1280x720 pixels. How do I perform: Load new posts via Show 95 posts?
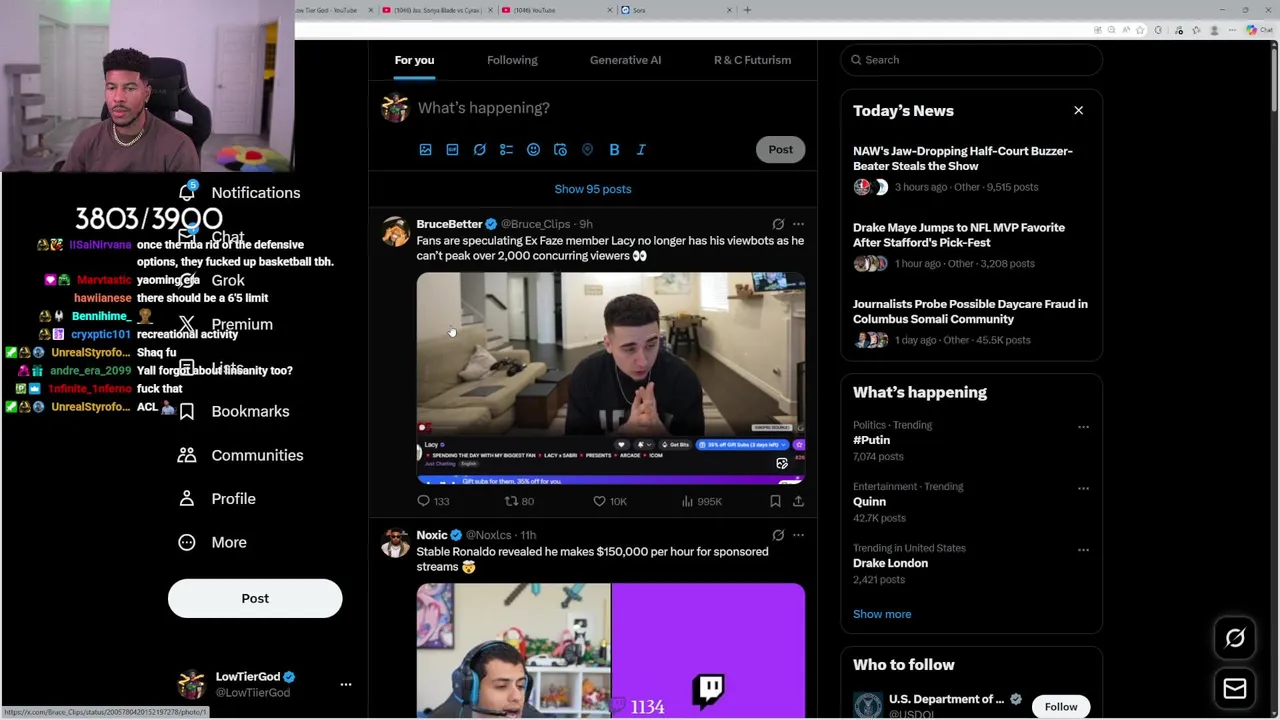pos(593,189)
